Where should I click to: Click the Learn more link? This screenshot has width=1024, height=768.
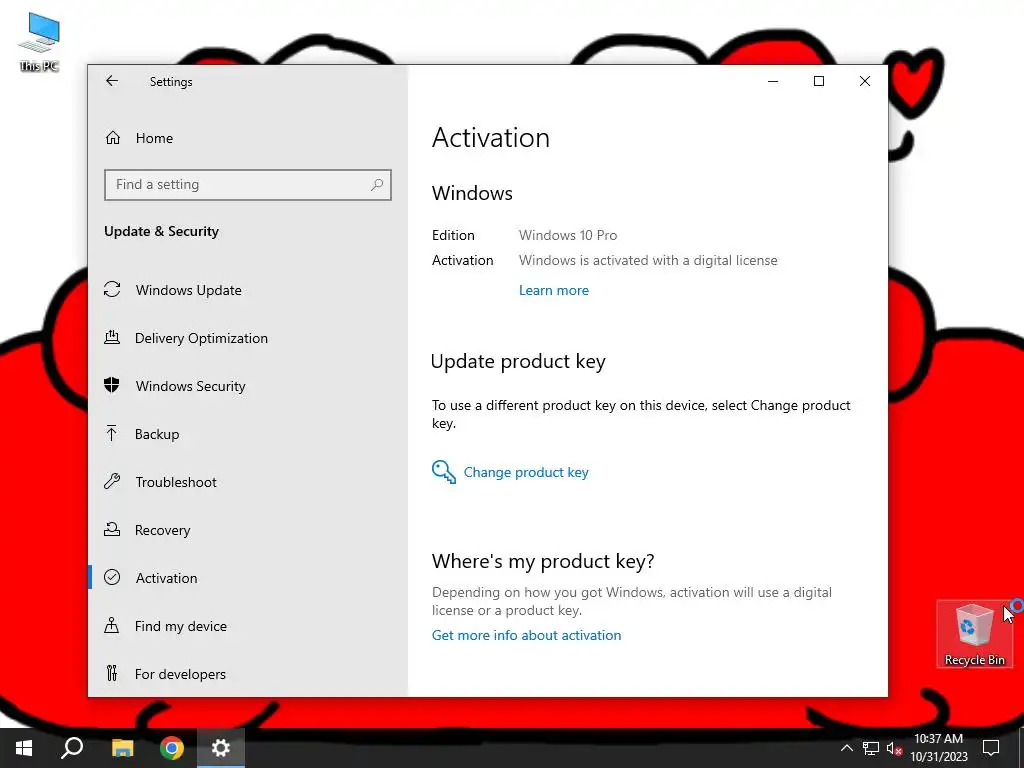[554, 291]
